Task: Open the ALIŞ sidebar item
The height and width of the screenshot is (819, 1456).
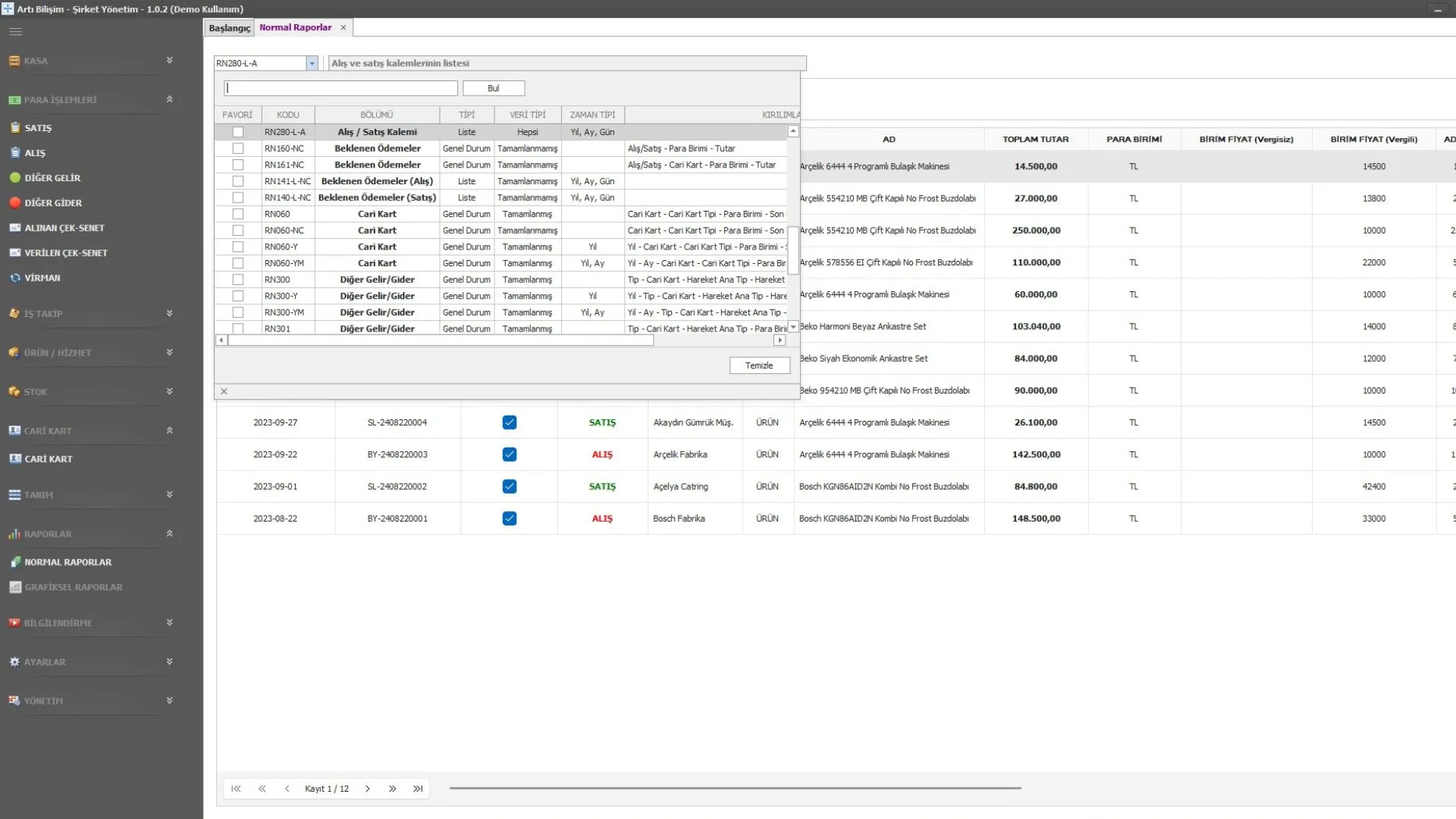Action: [x=35, y=153]
